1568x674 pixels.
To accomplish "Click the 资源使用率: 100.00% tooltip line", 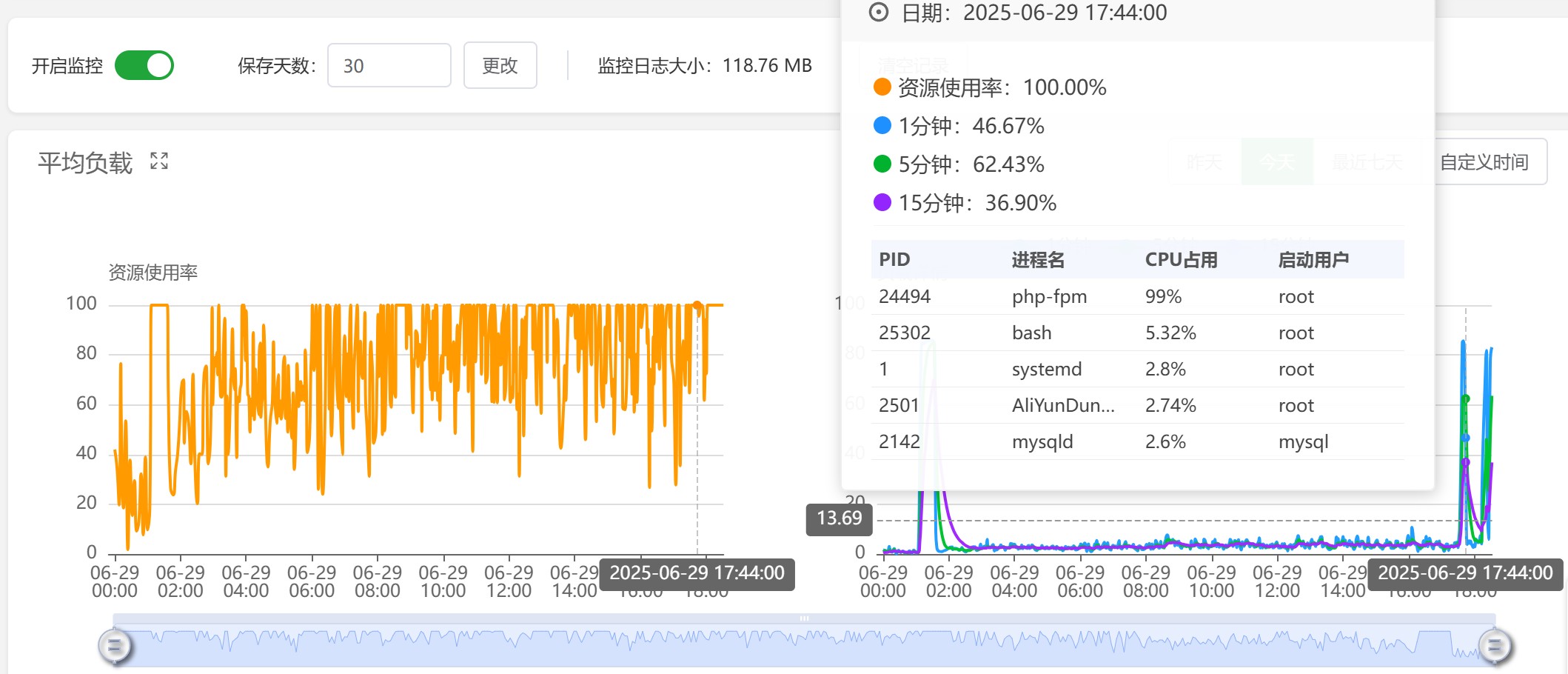I will (x=990, y=87).
